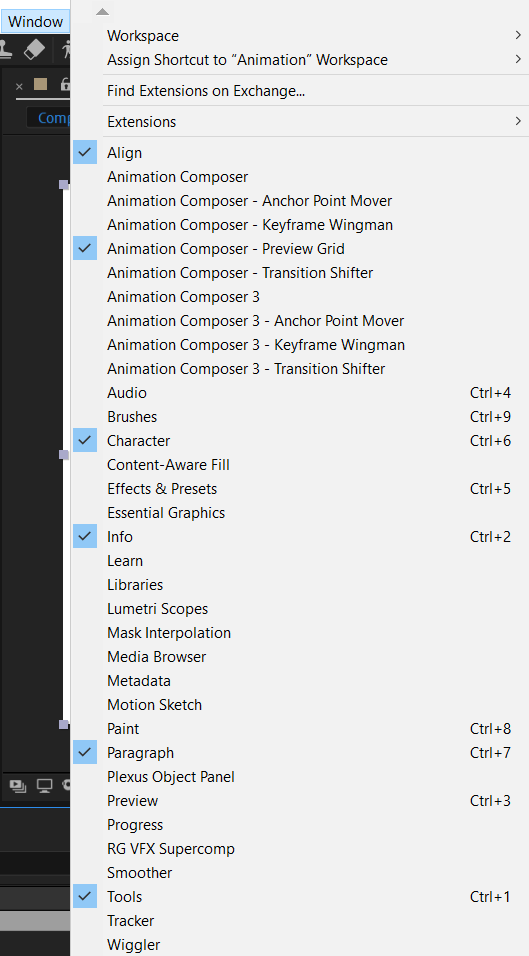Show the Audio panel
The height and width of the screenshot is (956, 529).
tap(299, 393)
